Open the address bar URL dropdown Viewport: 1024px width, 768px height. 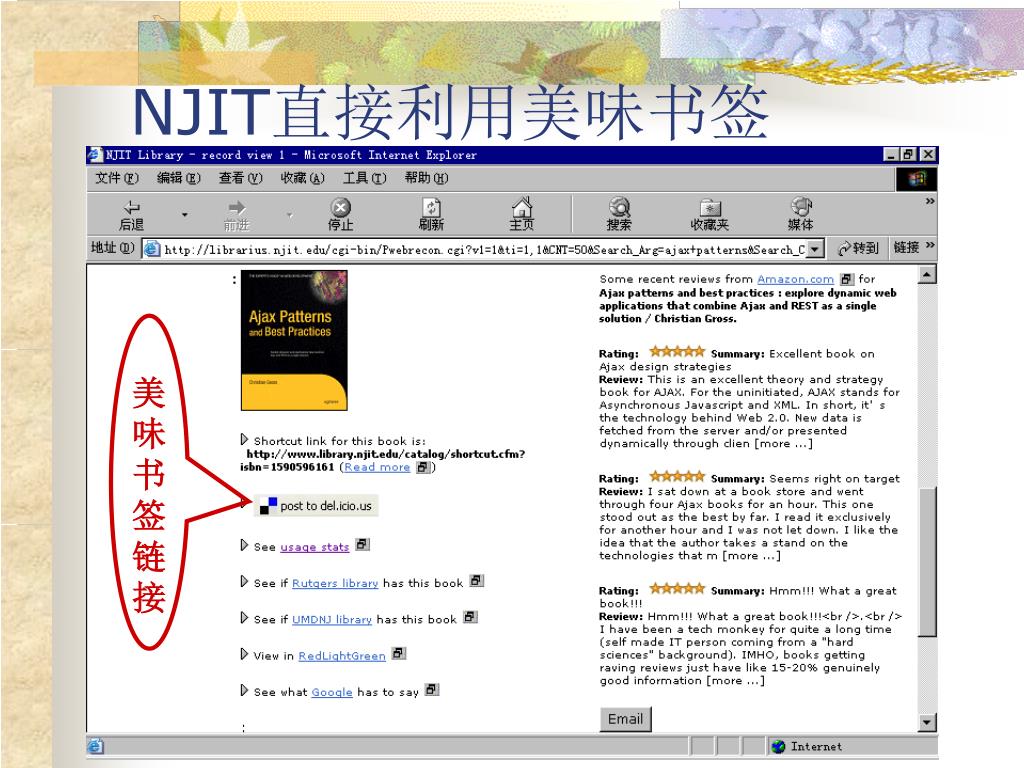coord(814,249)
